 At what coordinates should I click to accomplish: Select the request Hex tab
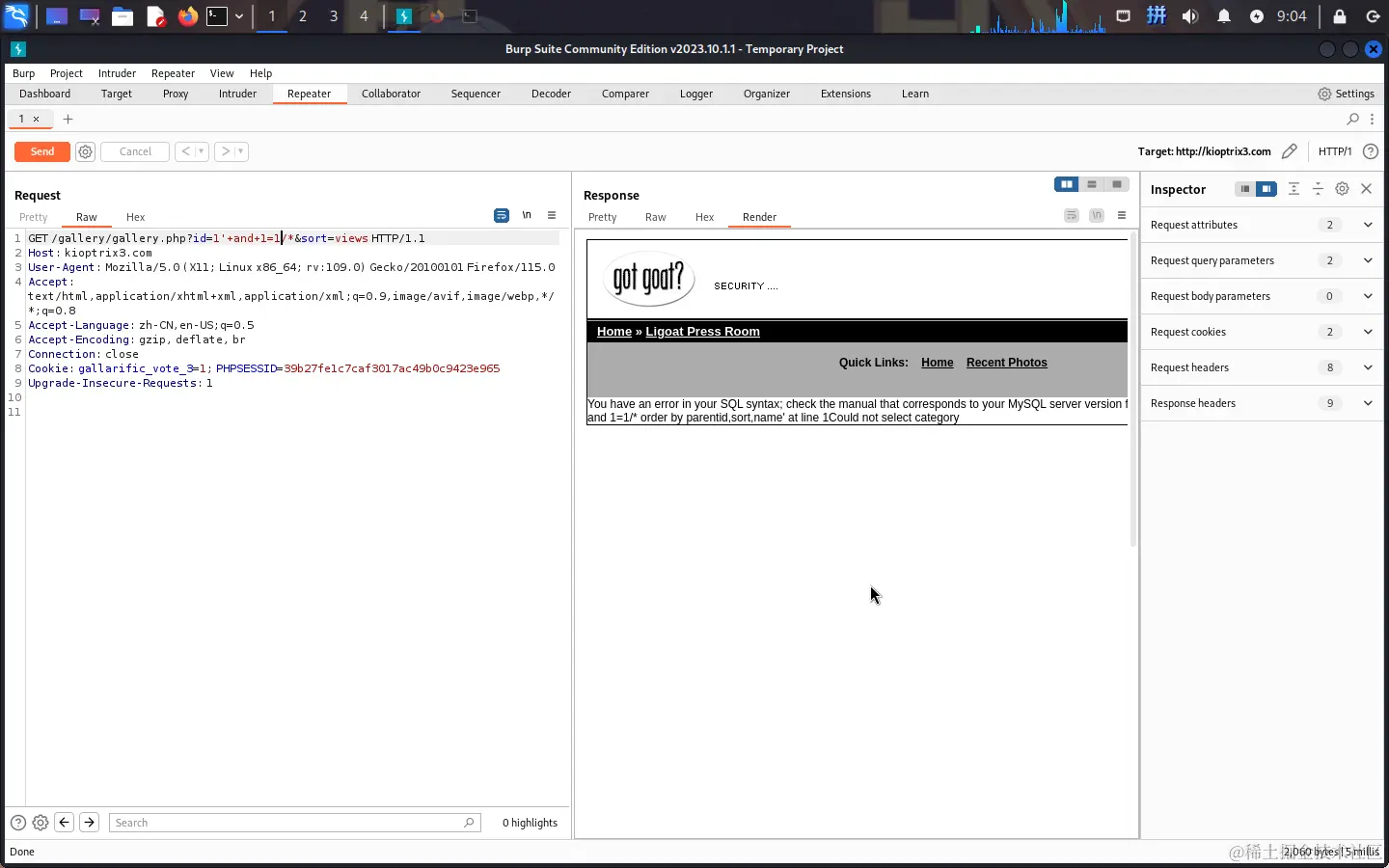(135, 217)
